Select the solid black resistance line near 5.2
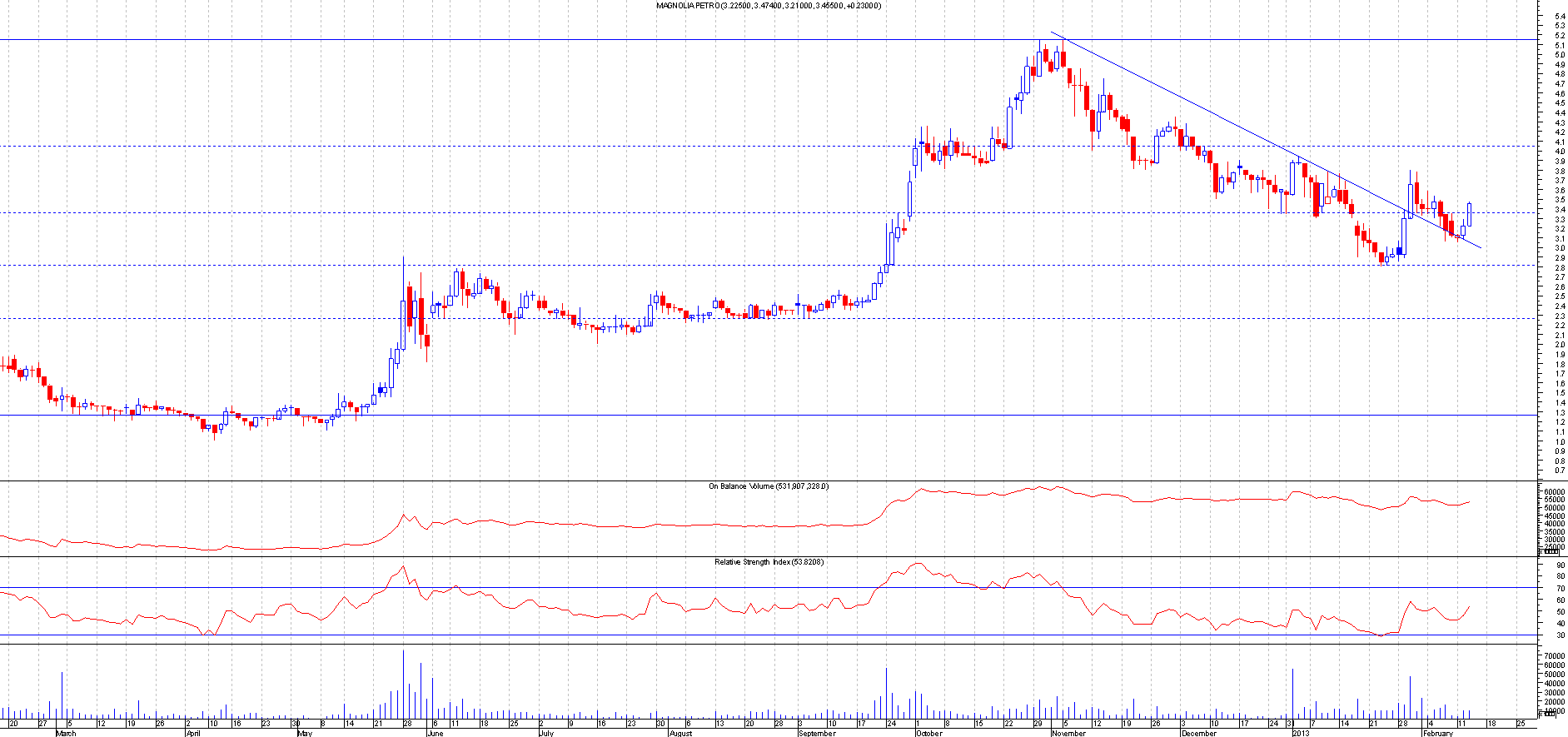This screenshot has width=1568, height=737. (x=583, y=39)
